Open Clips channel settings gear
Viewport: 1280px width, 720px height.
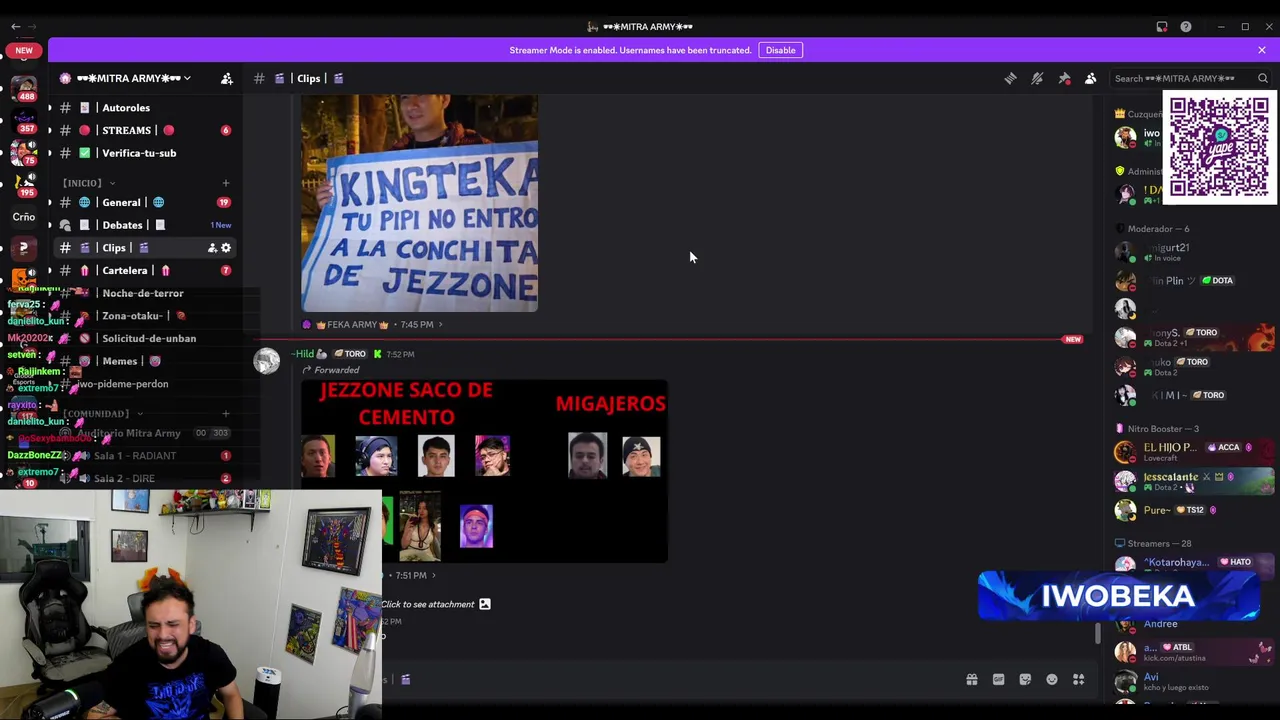click(x=226, y=248)
